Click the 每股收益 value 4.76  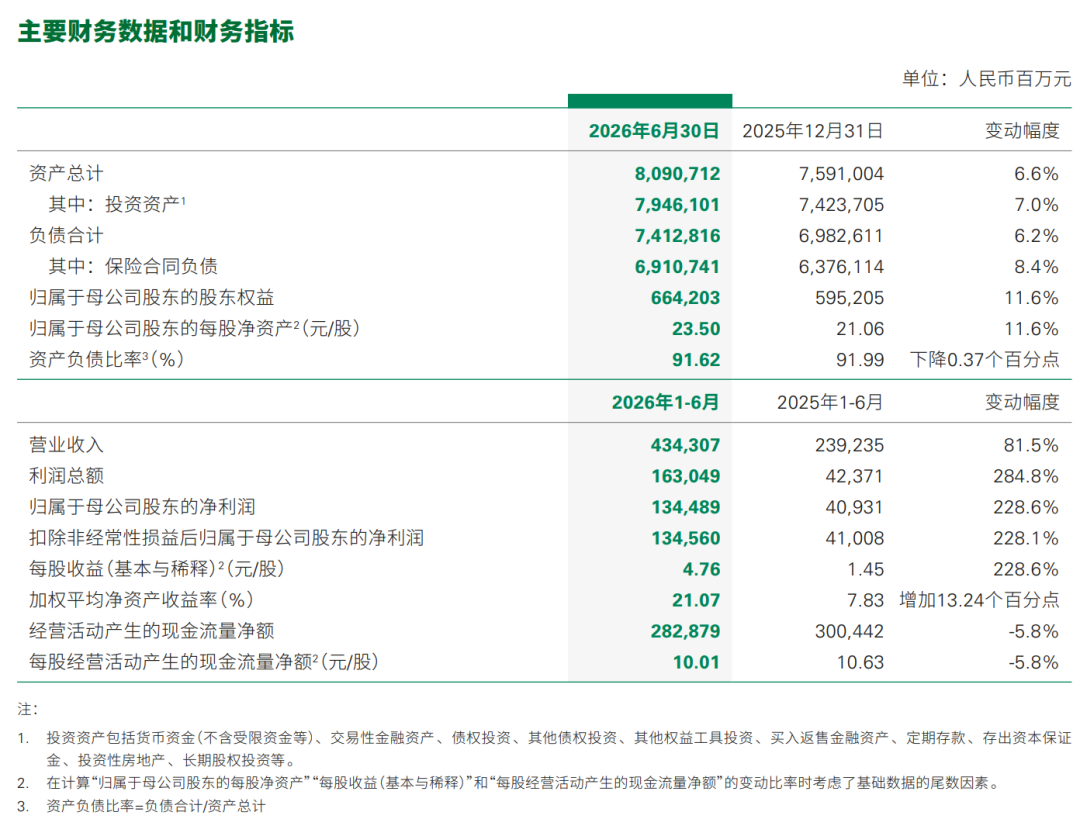tap(701, 569)
